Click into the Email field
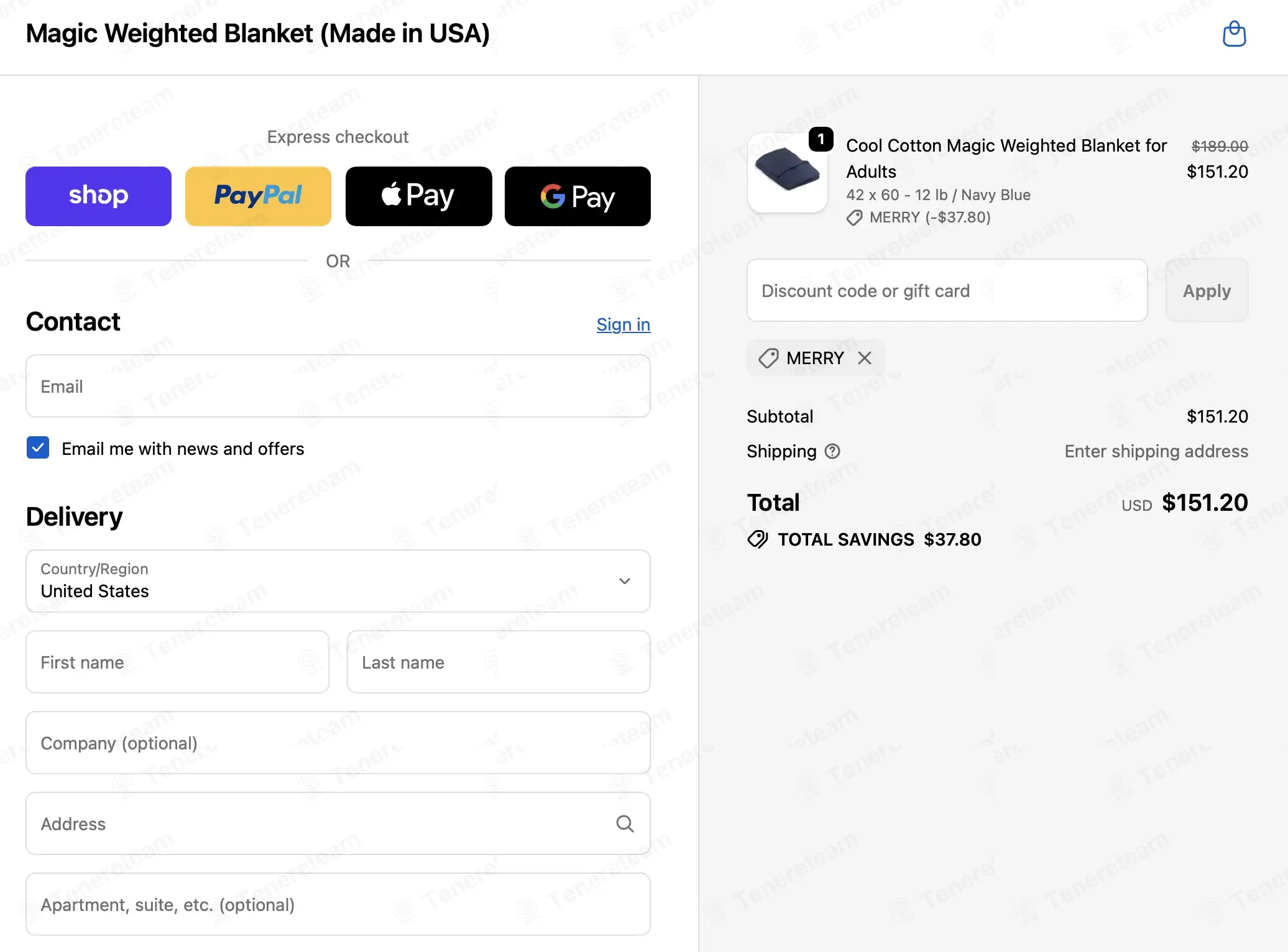Viewport: 1288px width, 952px height. pyautogui.click(x=338, y=386)
